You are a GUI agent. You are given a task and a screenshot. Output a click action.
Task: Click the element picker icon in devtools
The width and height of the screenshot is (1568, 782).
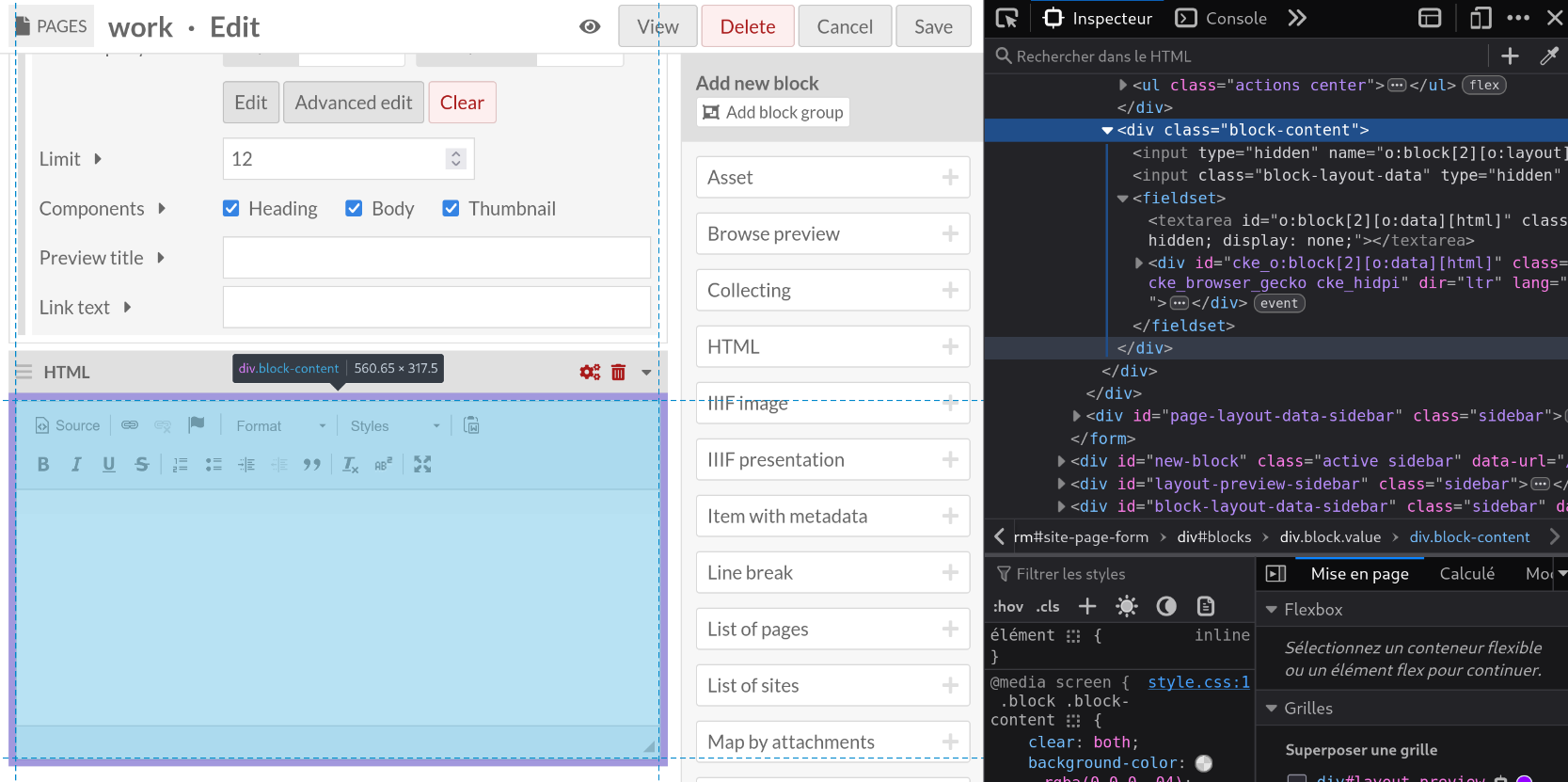click(1006, 19)
